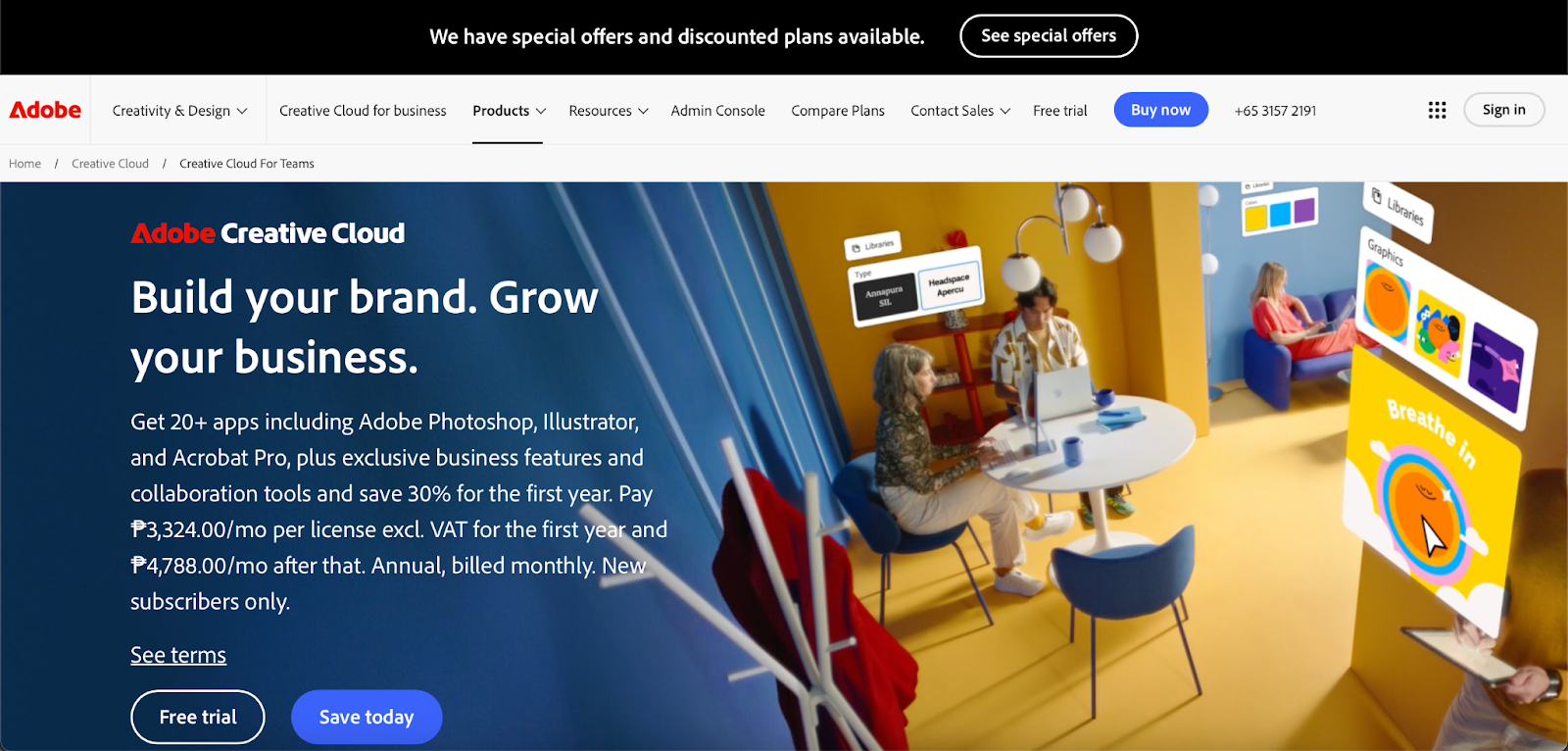Open the app switcher grid icon
This screenshot has height=751, width=1568.
(1437, 110)
